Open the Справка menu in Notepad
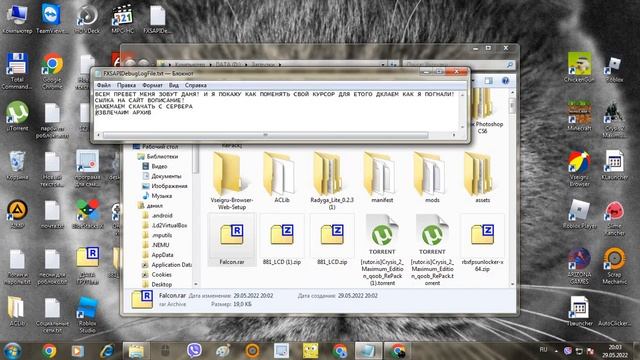 pos(196,85)
